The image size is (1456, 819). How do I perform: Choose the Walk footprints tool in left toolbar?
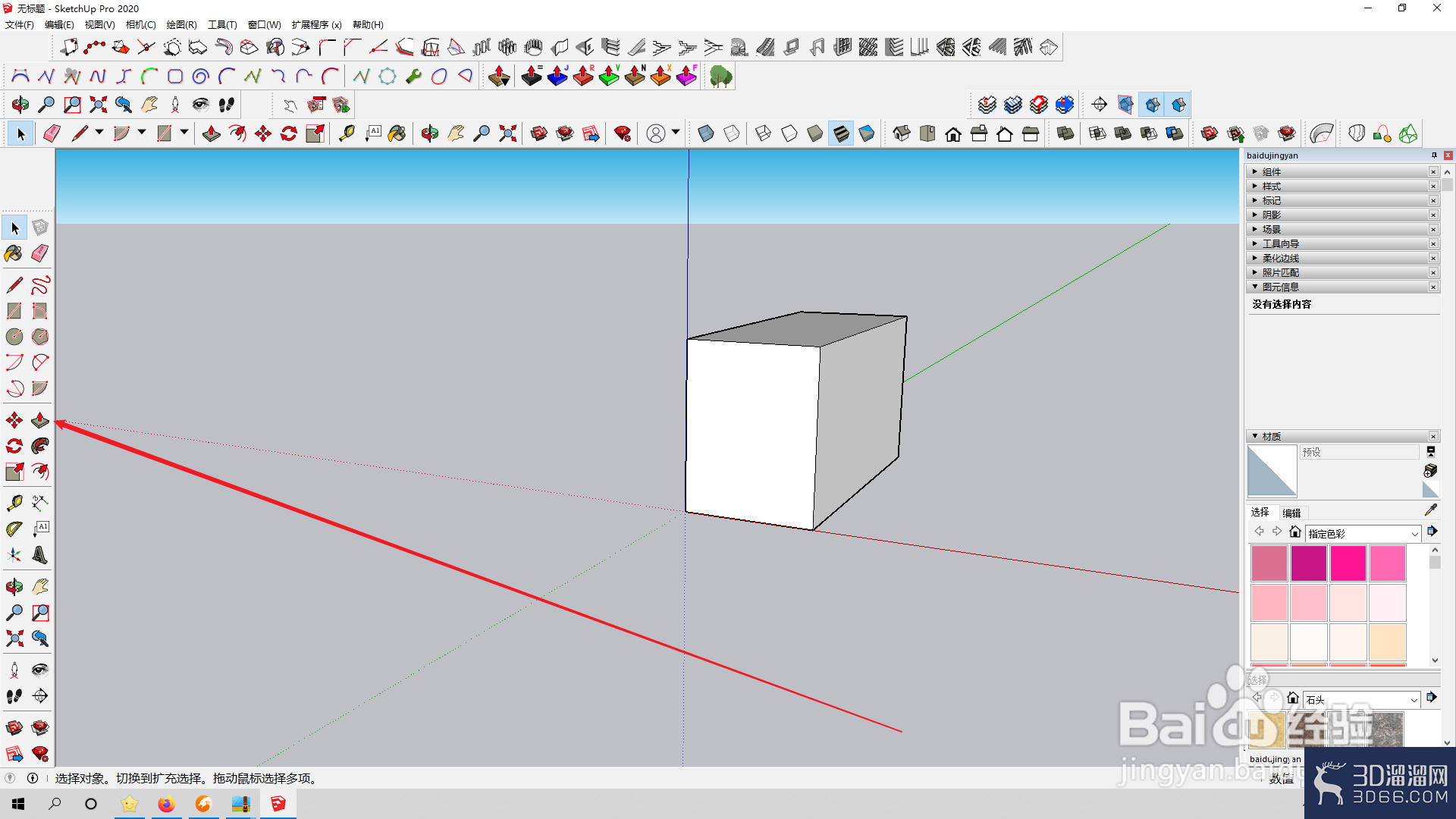tap(14, 696)
